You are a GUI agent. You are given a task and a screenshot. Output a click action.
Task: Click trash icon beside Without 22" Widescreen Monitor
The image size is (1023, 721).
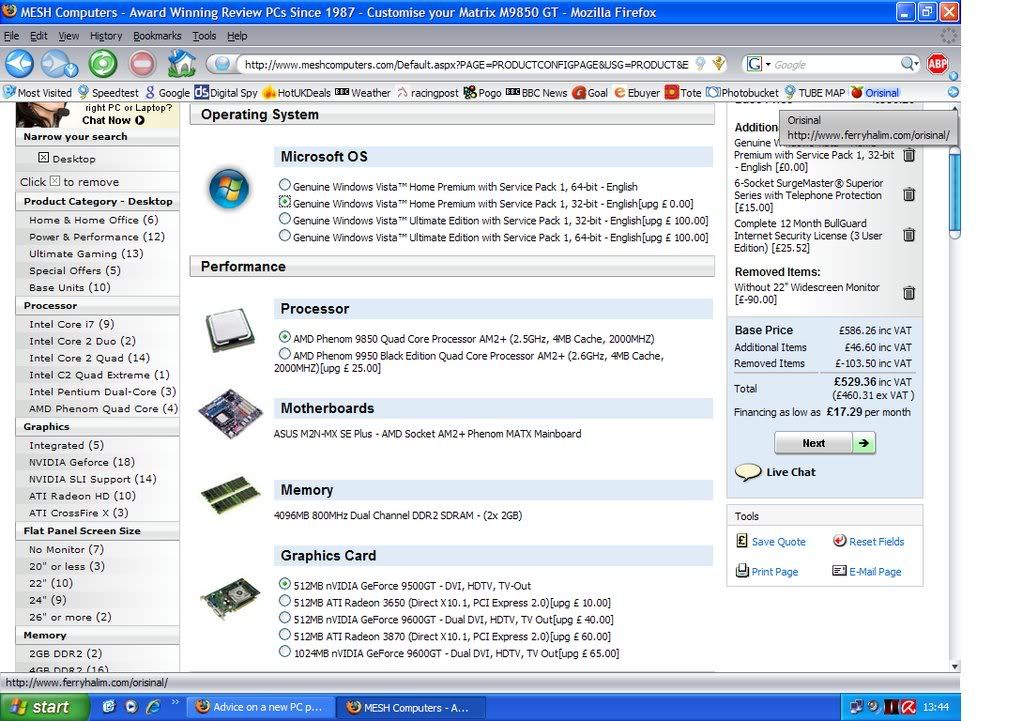908,293
